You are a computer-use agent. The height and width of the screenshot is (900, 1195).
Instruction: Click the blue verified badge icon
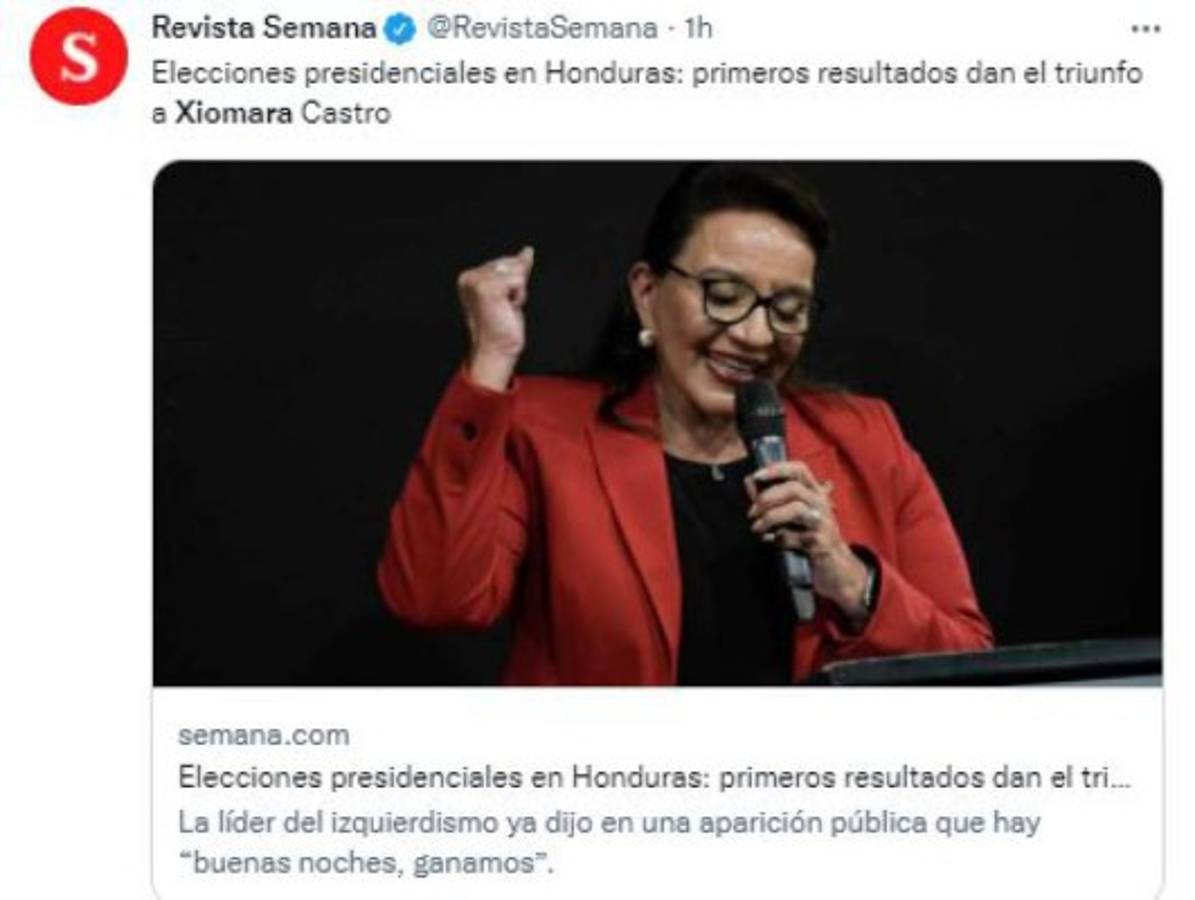(400, 30)
